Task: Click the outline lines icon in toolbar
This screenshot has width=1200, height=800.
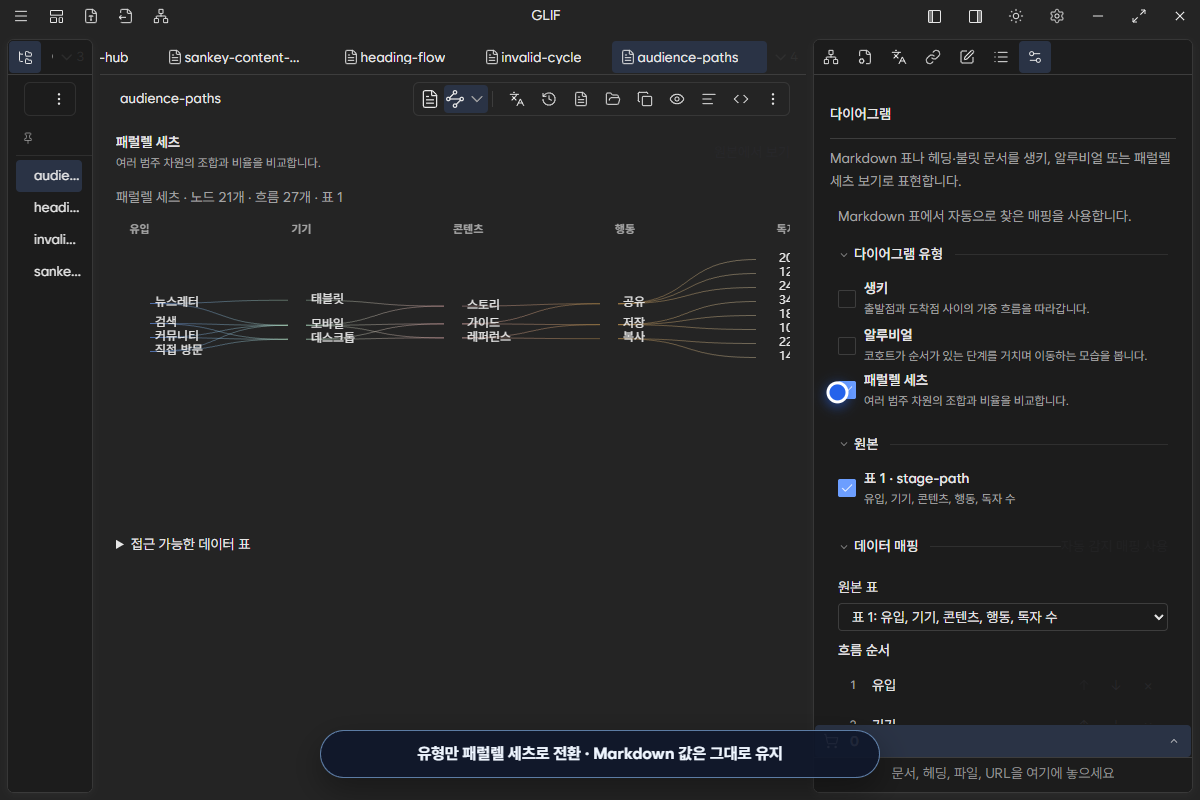Action: [x=709, y=99]
